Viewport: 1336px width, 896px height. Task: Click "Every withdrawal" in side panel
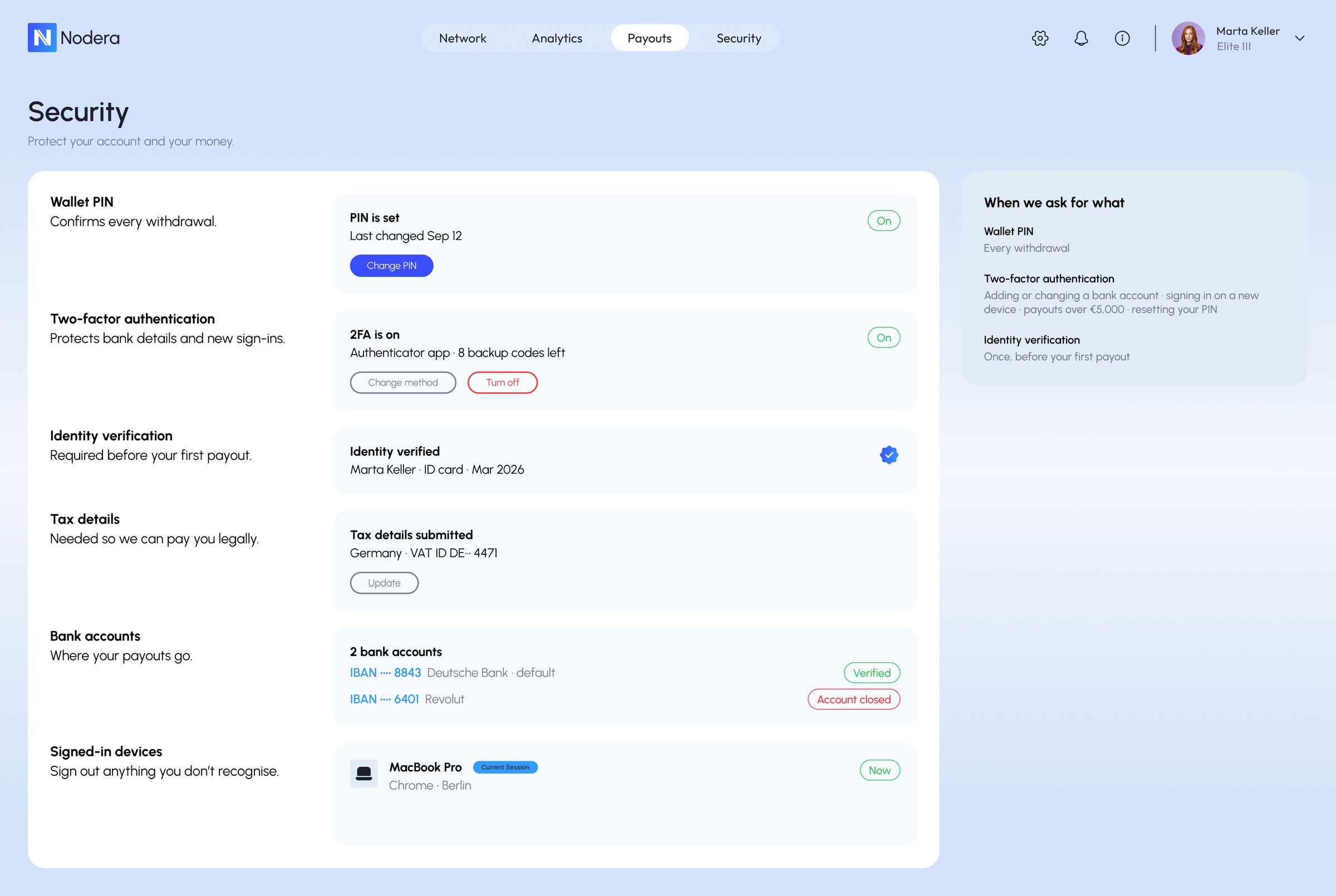pyautogui.click(x=1026, y=248)
